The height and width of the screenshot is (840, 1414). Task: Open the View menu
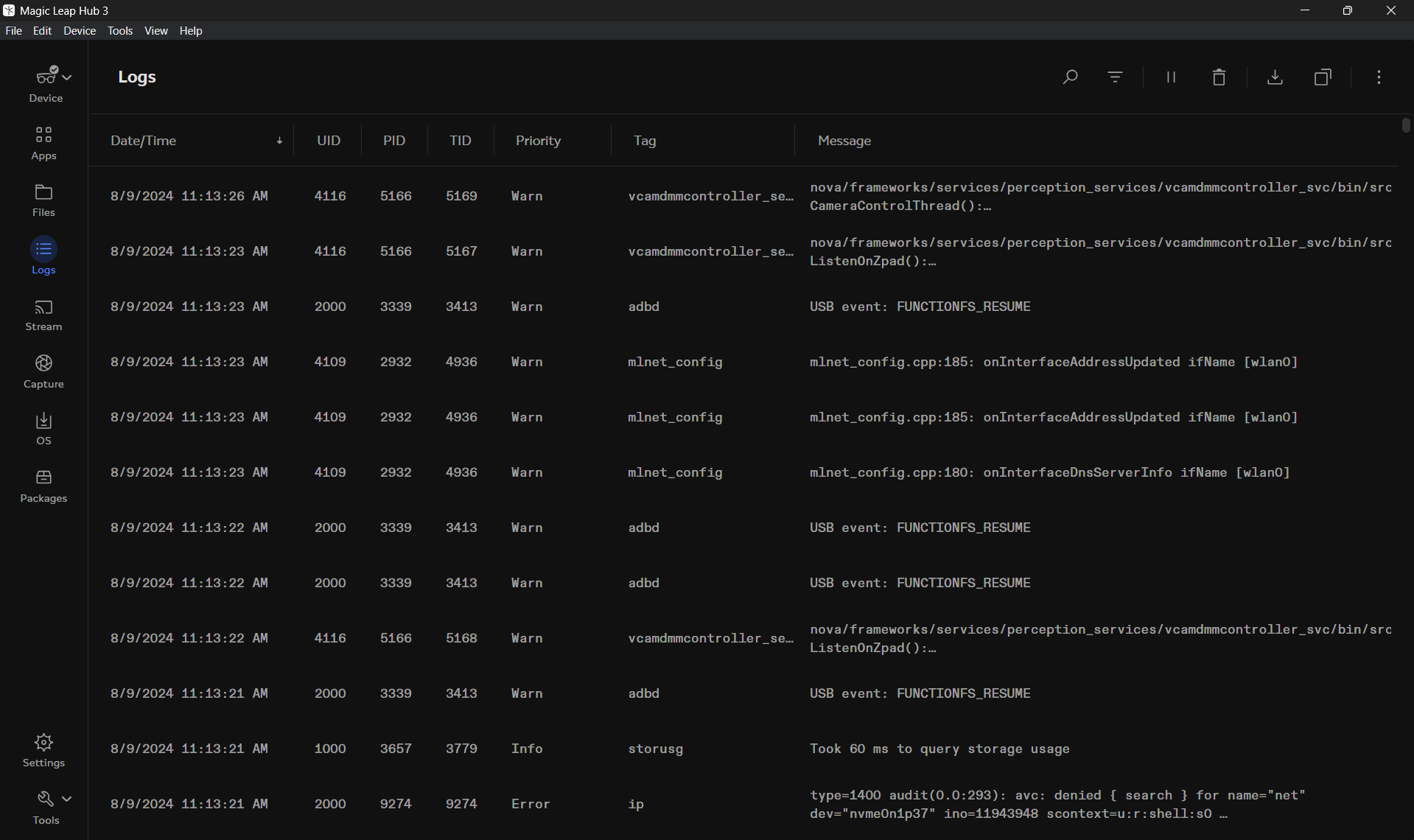tap(155, 30)
